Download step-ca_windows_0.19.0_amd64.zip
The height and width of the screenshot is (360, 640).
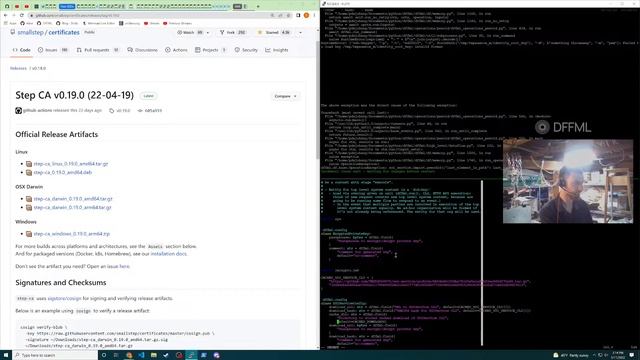71,234
